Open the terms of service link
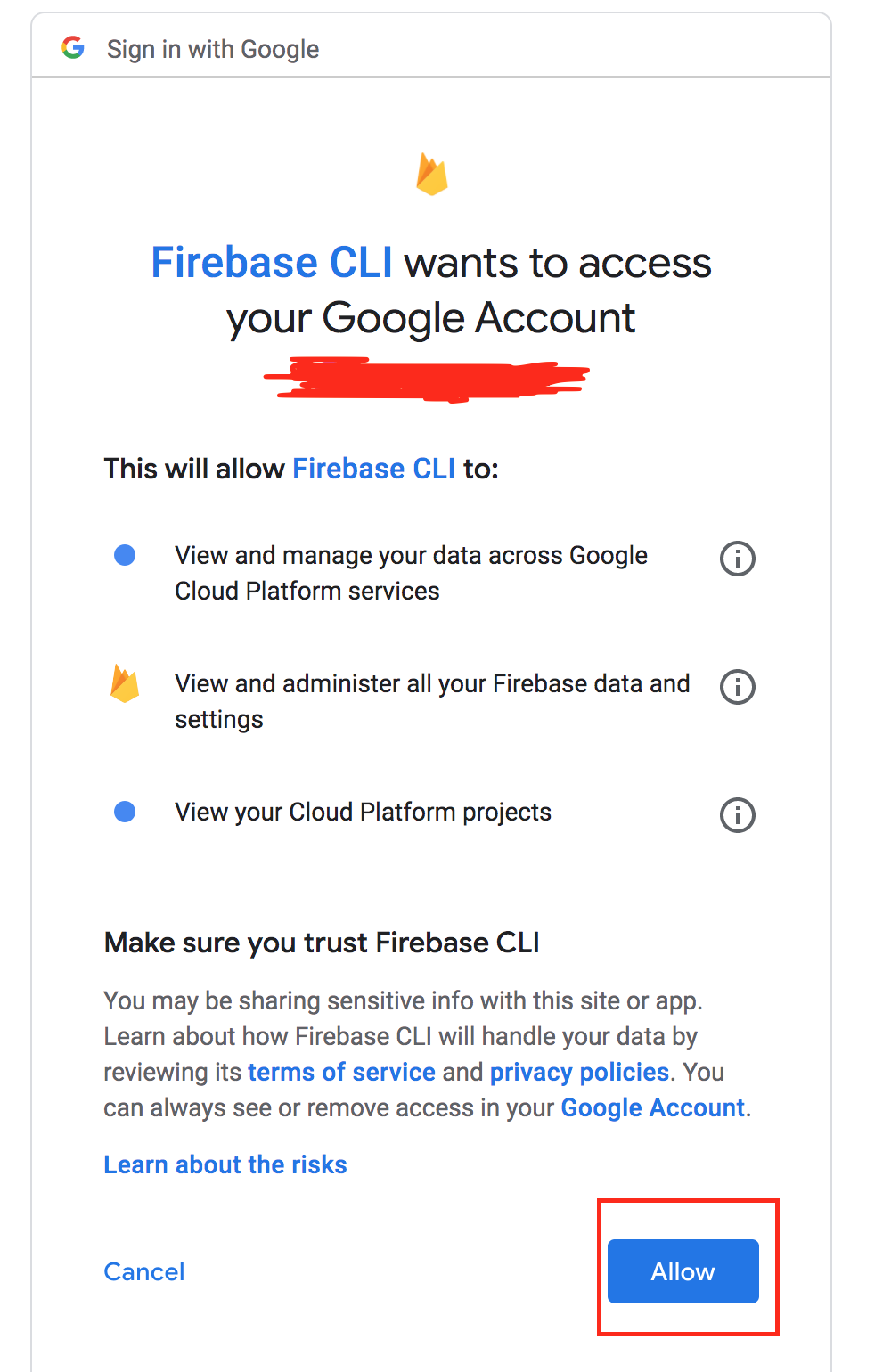The height and width of the screenshot is (1372, 891). 341,1072
